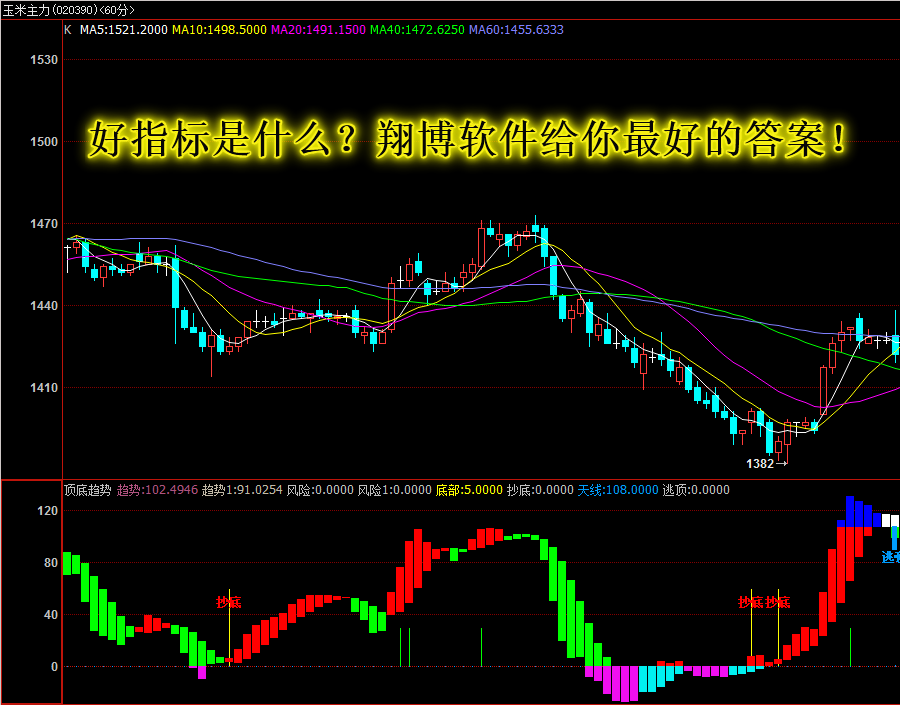Click the 逃顶:0.0000 header value
900x705 pixels.
point(696,490)
